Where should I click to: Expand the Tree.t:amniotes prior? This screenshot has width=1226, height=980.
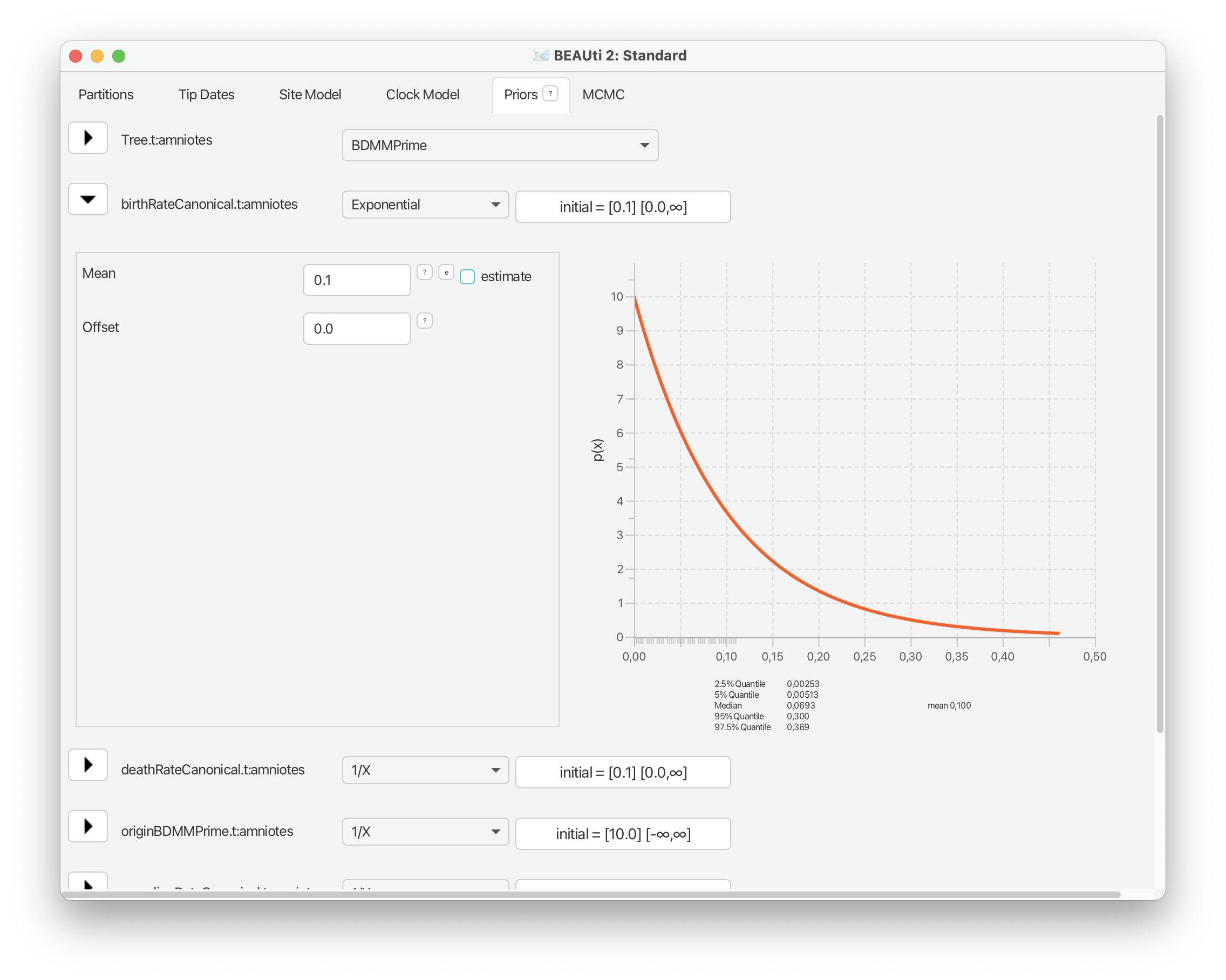click(87, 138)
